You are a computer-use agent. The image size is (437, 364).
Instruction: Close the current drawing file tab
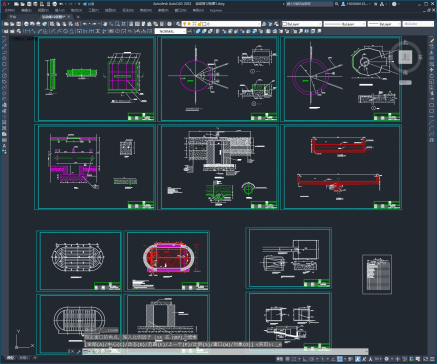69,17
